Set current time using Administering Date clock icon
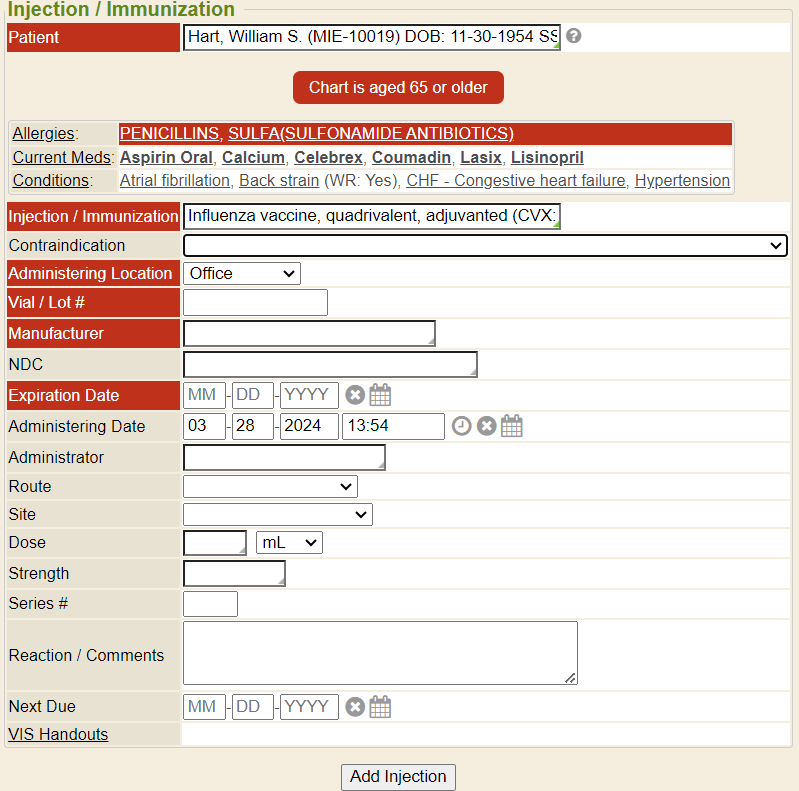799x791 pixels. tap(461, 426)
